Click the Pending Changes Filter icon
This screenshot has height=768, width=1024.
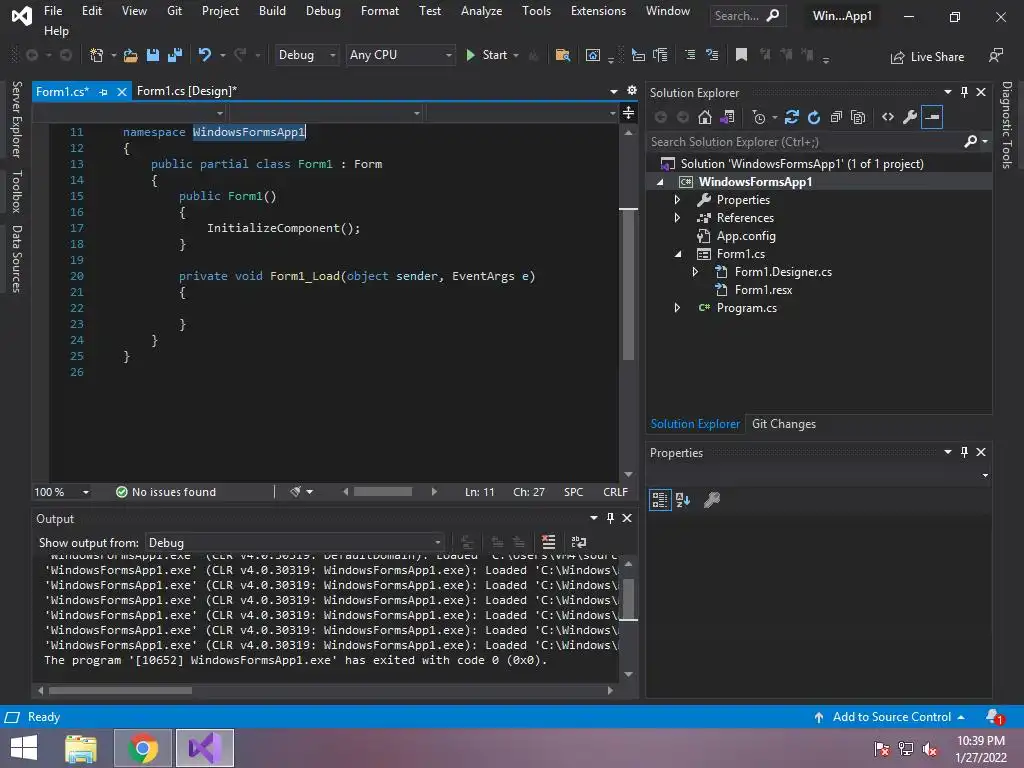759,118
